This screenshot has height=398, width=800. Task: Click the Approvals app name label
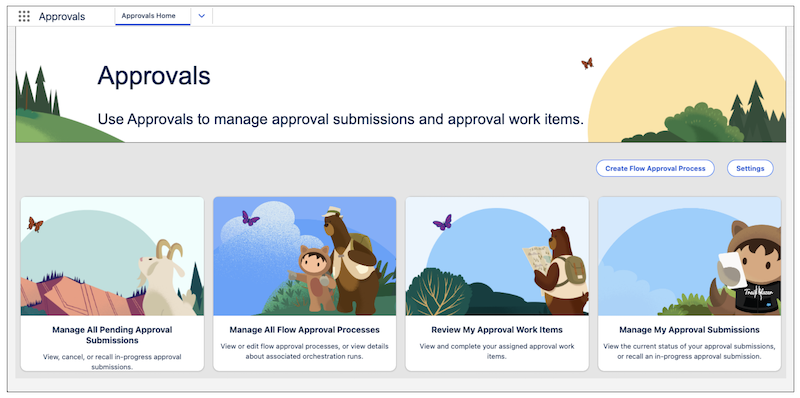pos(62,17)
